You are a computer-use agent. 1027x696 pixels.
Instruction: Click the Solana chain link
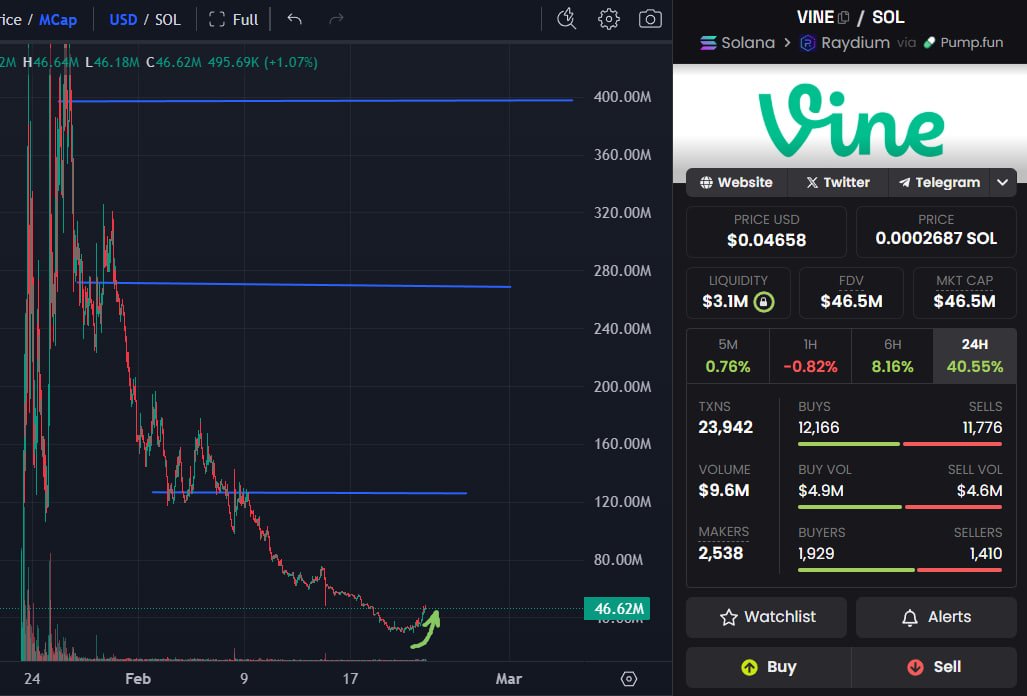tap(738, 43)
